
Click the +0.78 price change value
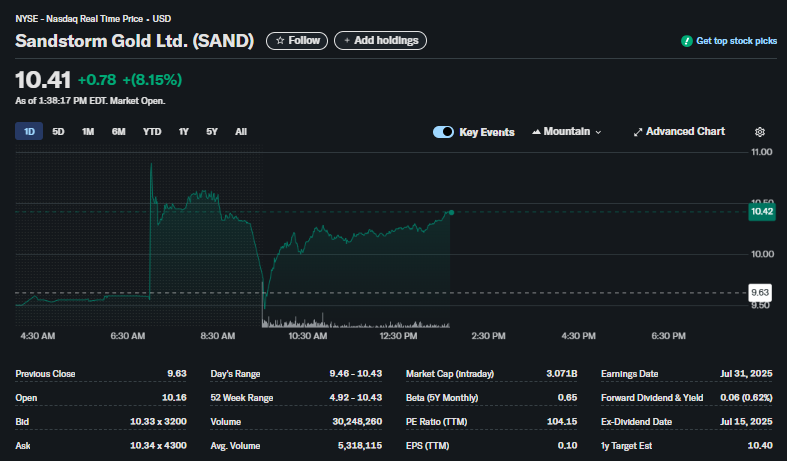97,80
